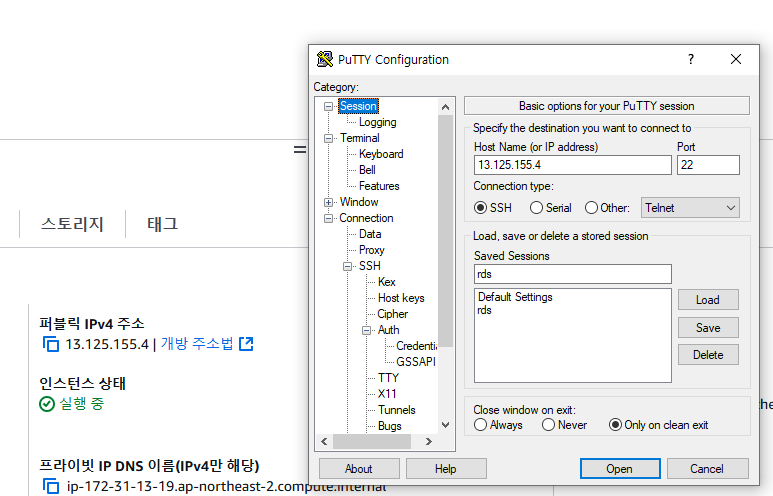Collapse the Auth tree node
773x496 pixels.
point(366,330)
